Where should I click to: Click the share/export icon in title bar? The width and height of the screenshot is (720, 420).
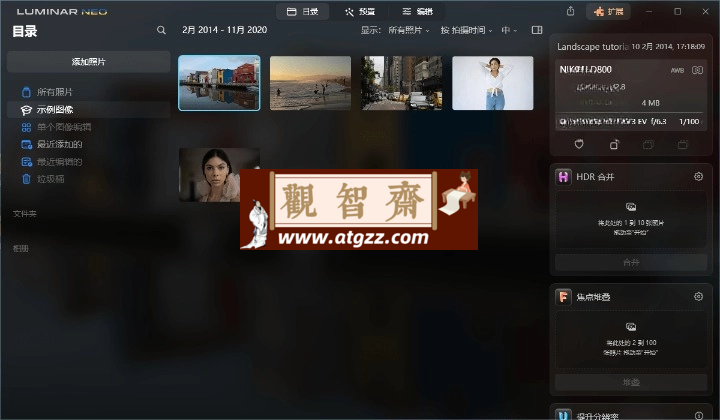(570, 11)
